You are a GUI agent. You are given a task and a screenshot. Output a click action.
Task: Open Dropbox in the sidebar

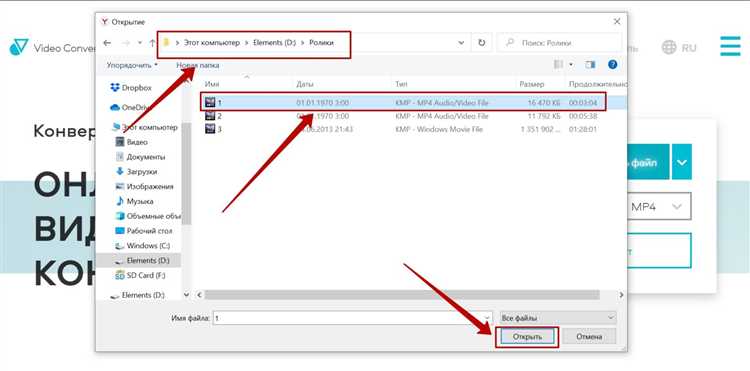click(x=131, y=88)
